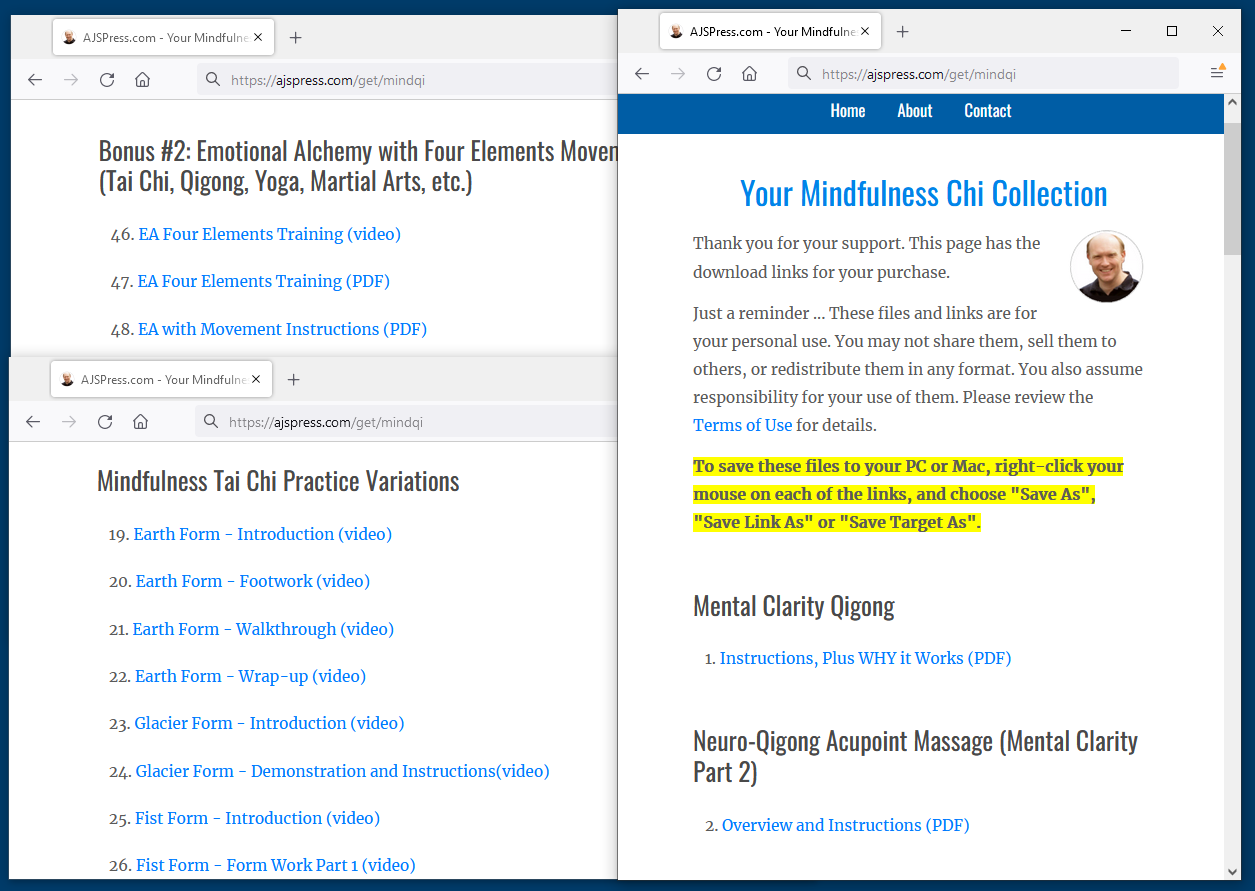Open the Terms of Use link

coord(742,425)
